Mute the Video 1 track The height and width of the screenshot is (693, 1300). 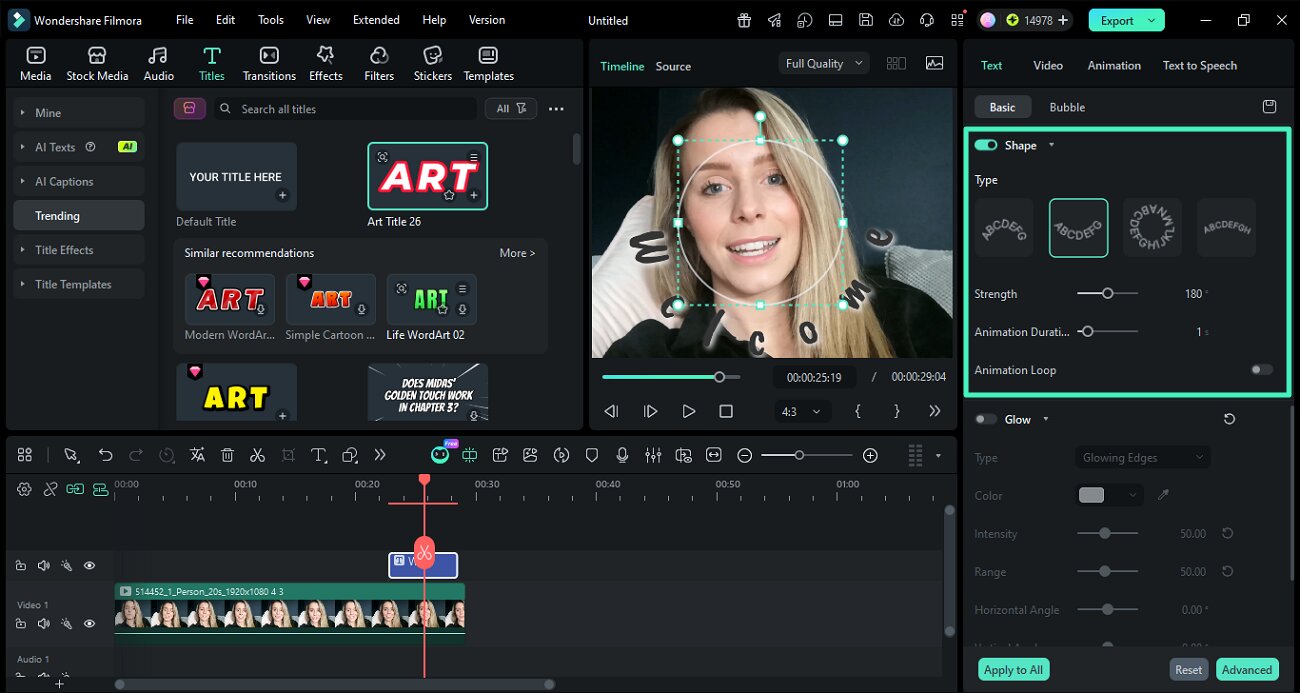(x=44, y=624)
